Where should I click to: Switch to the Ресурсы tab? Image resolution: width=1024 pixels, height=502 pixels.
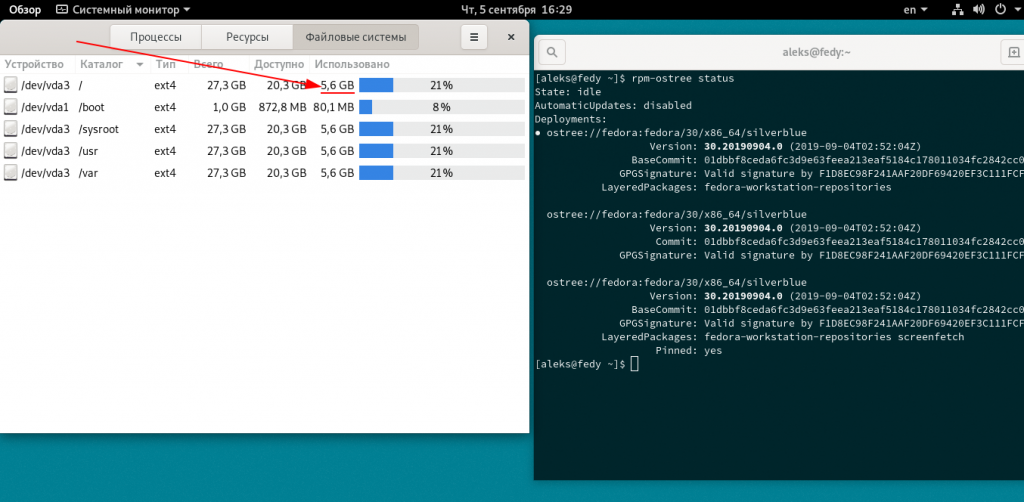tap(246, 37)
